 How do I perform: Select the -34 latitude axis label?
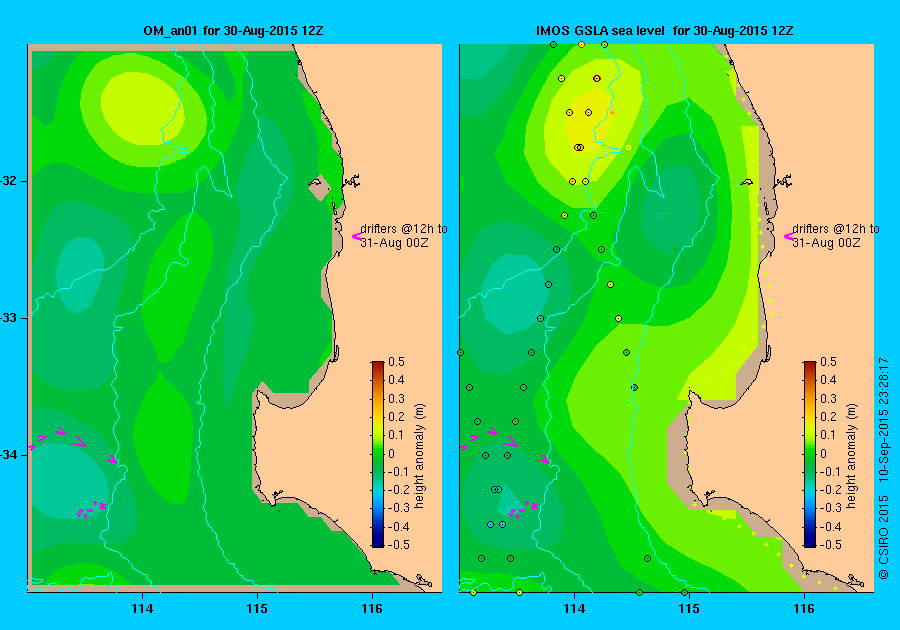click(9, 455)
